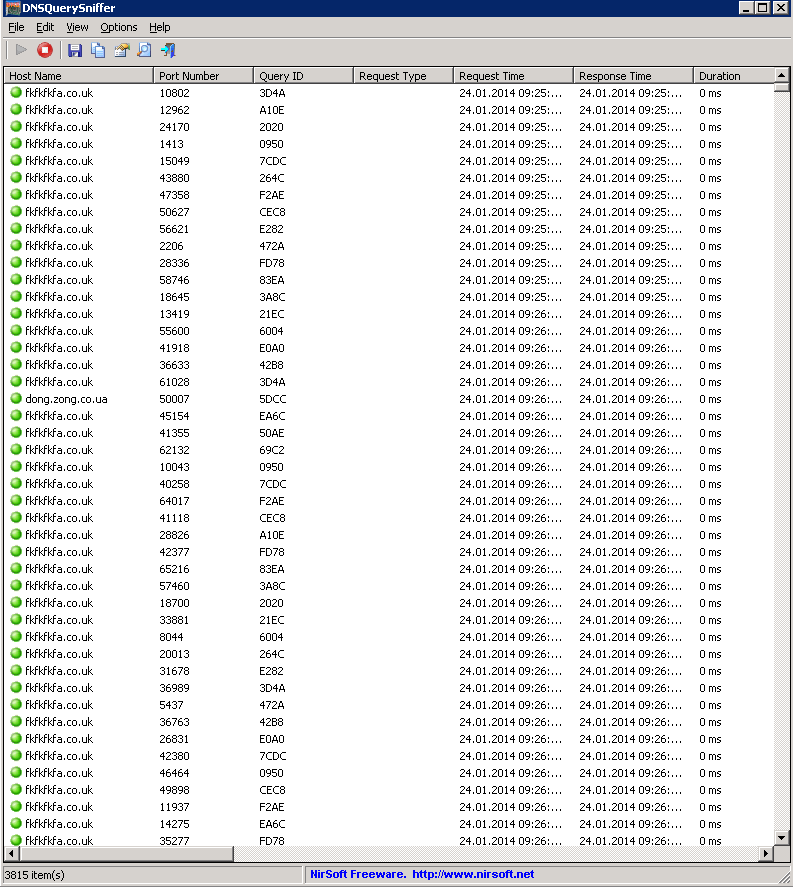This screenshot has height=887, width=793.
Task: Open the File menu
Action: (x=16, y=27)
